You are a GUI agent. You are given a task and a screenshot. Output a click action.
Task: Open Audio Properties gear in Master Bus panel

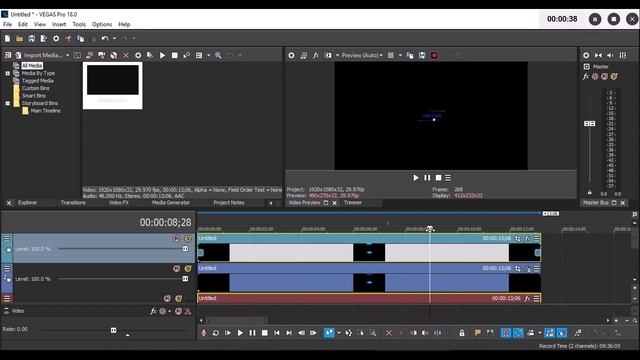(586, 55)
